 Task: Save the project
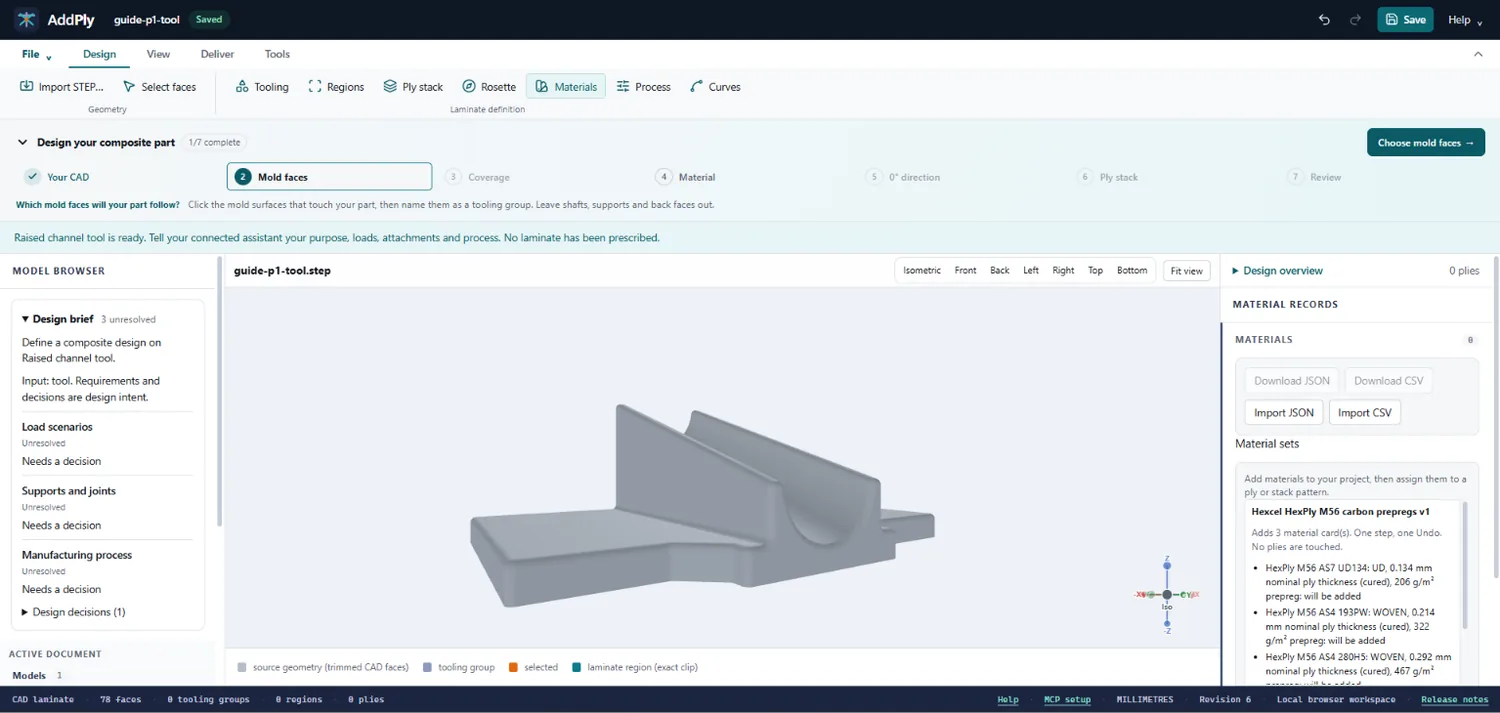click(1405, 20)
